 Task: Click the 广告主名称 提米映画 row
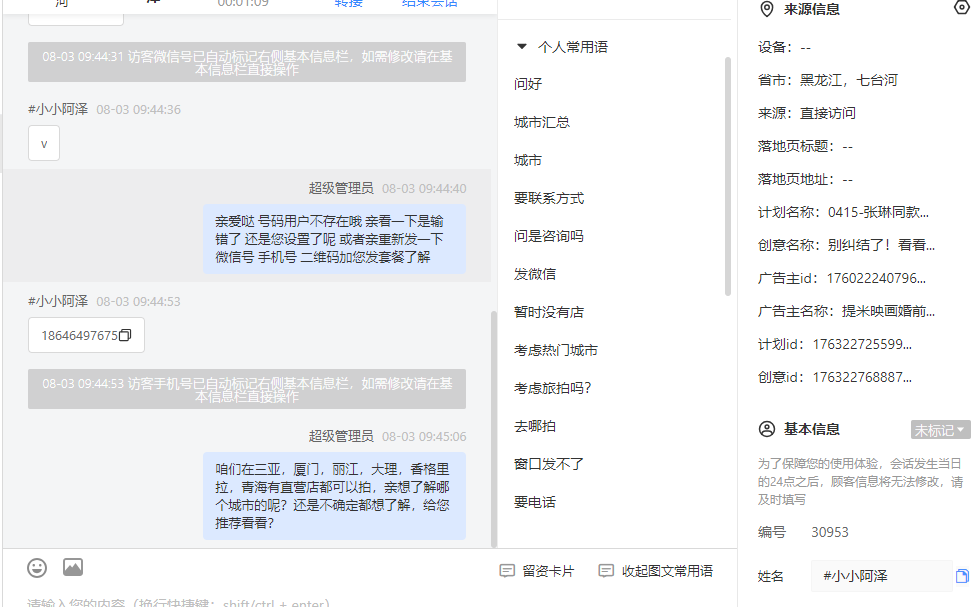tap(847, 311)
